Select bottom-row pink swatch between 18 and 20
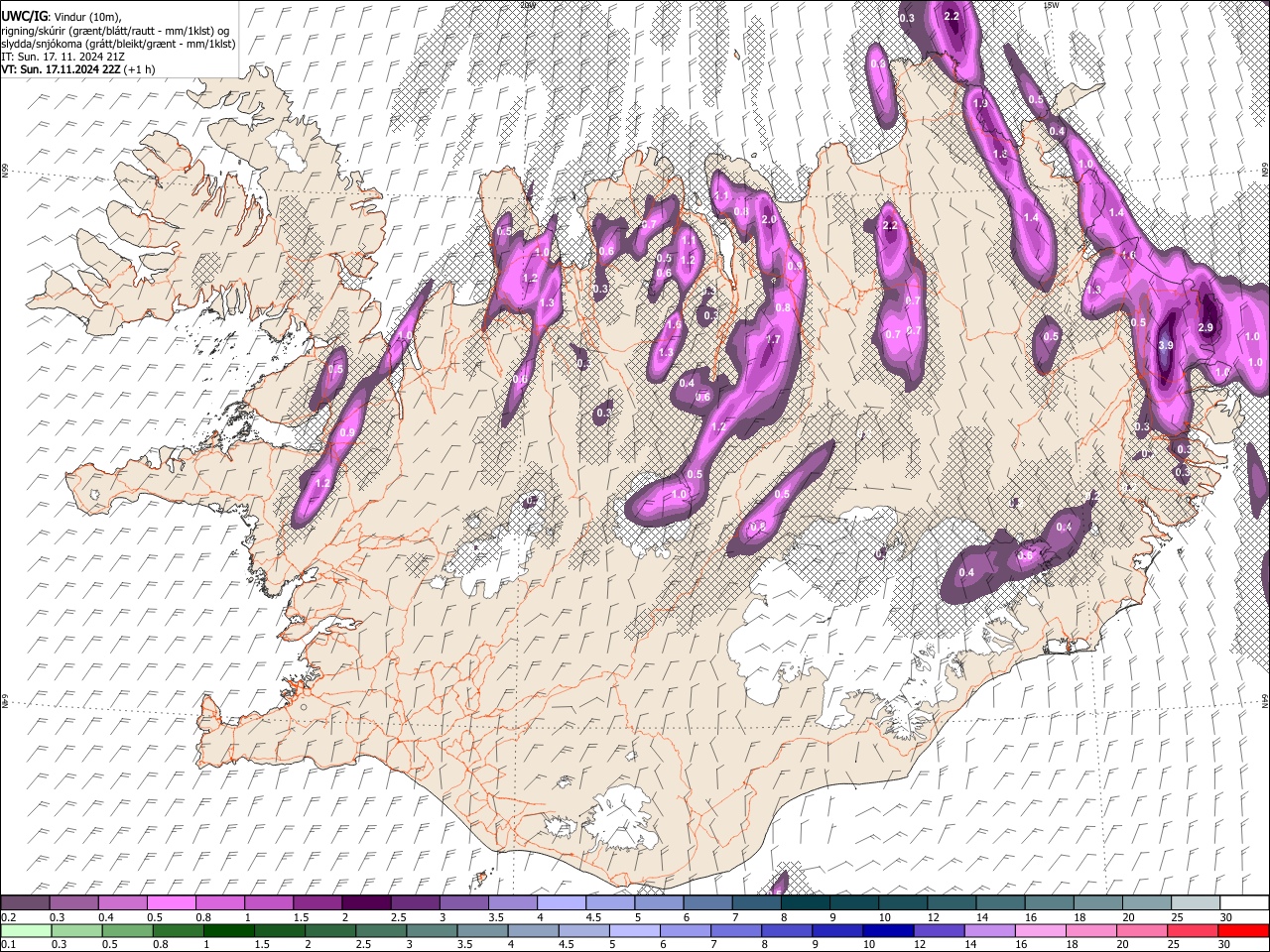 pyautogui.click(x=1092, y=930)
